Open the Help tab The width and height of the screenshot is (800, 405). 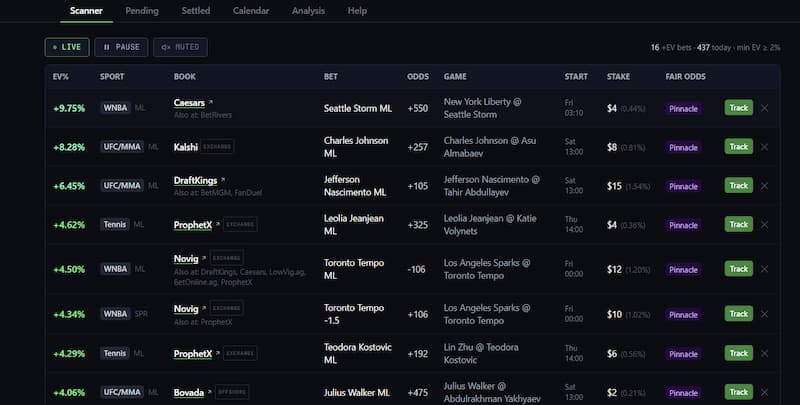357,11
